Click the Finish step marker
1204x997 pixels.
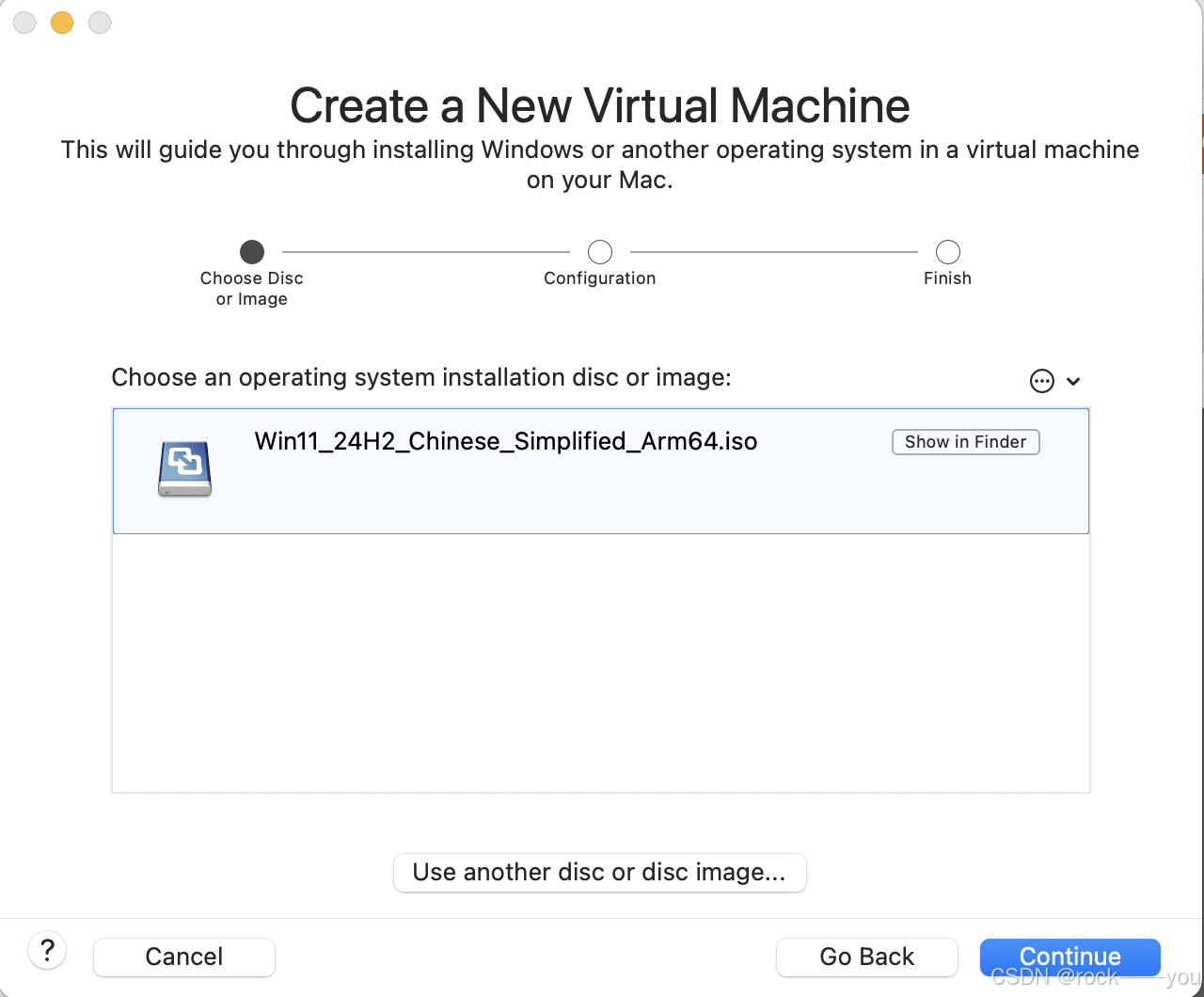pyautogui.click(x=948, y=252)
